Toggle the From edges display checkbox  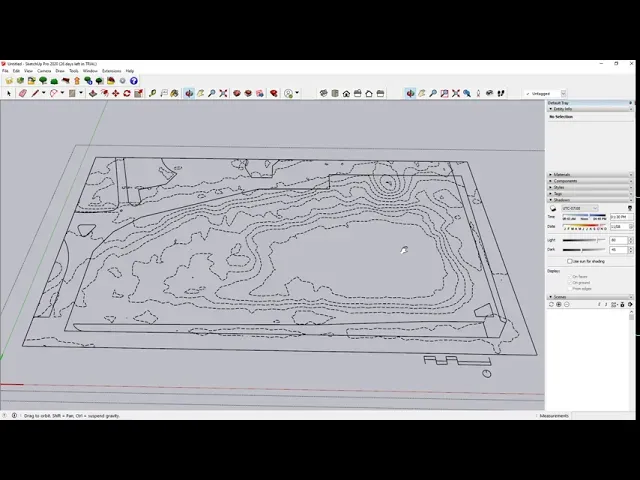pyautogui.click(x=569, y=288)
